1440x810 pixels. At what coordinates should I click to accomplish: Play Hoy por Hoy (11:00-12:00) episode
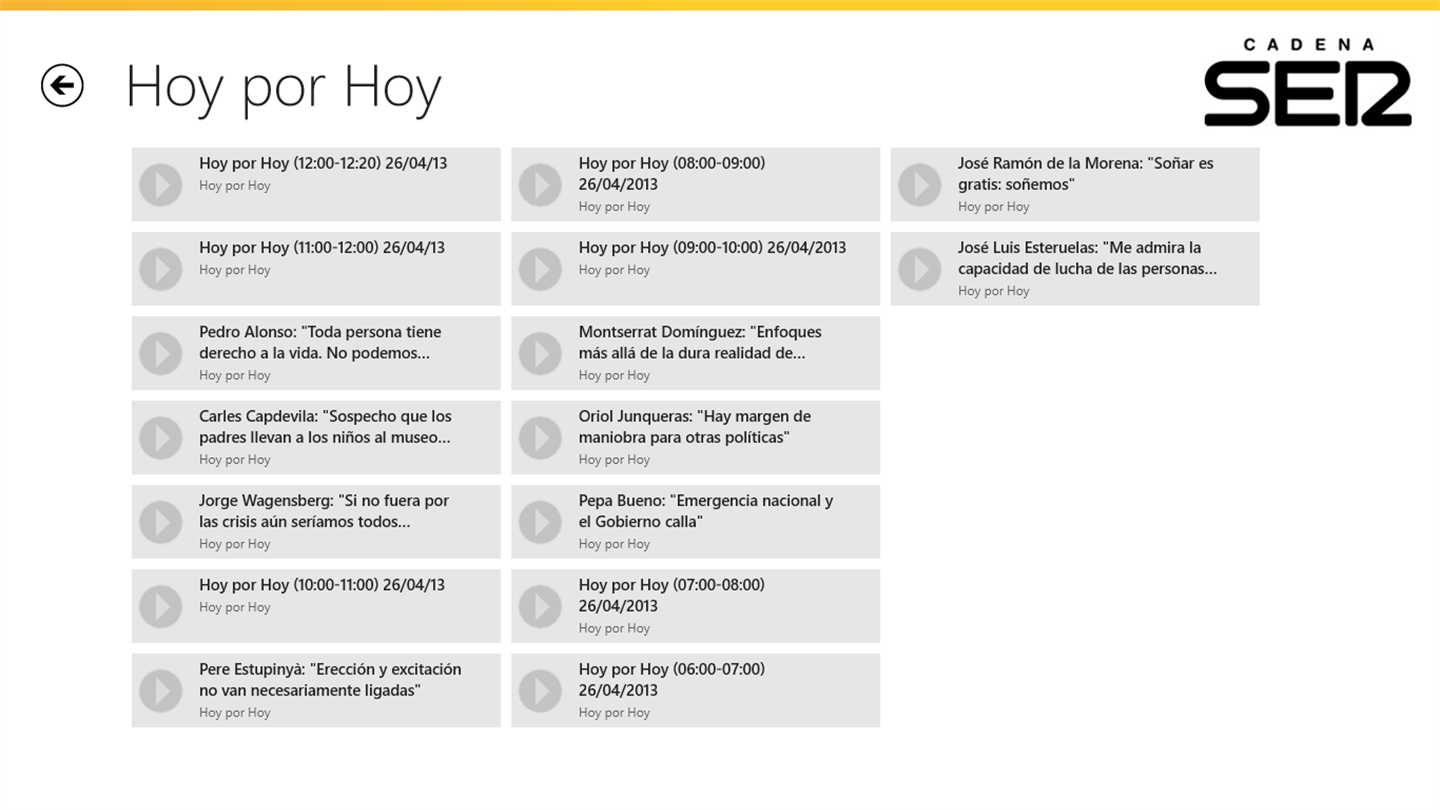click(161, 269)
